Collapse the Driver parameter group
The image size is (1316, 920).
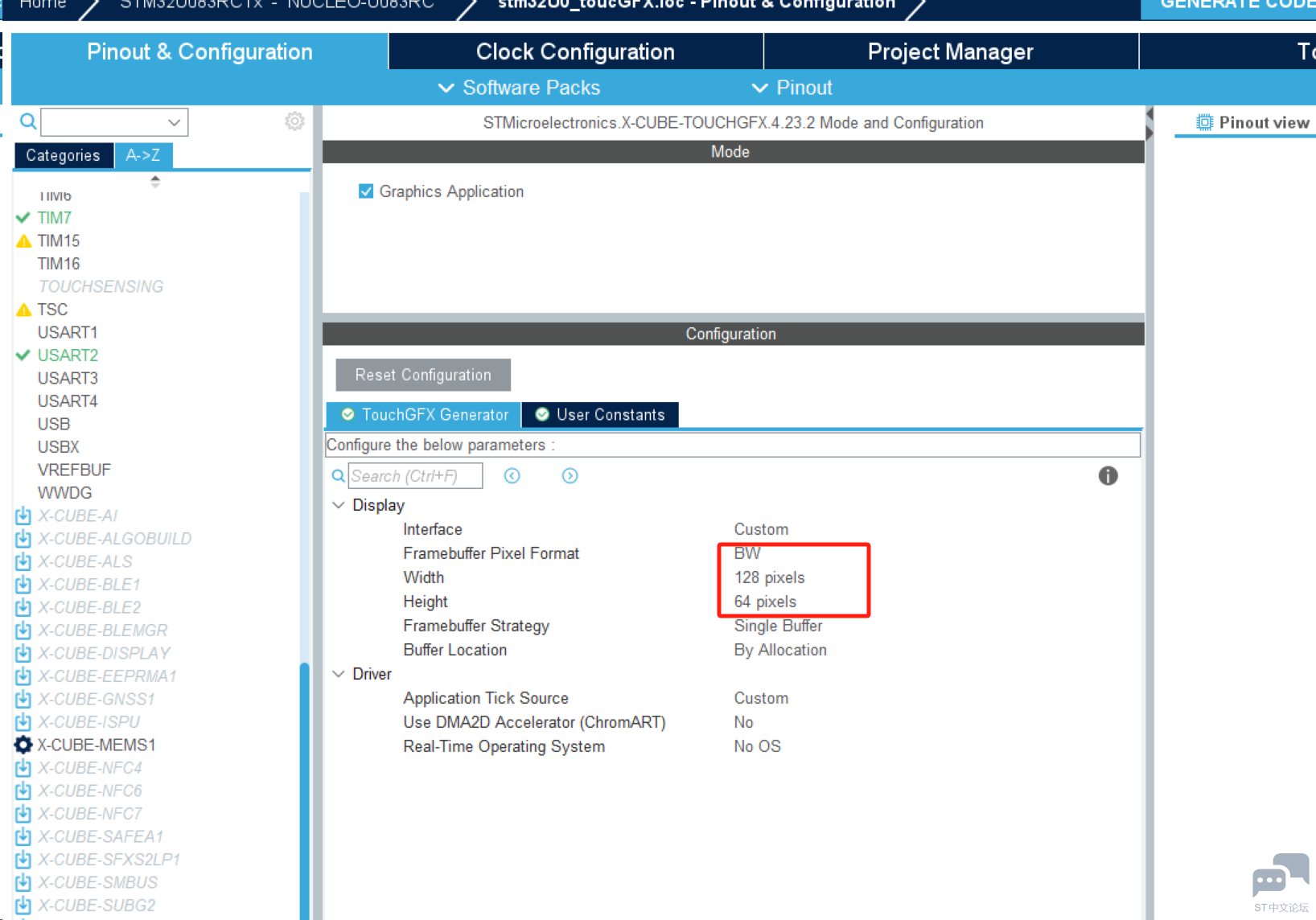[339, 674]
